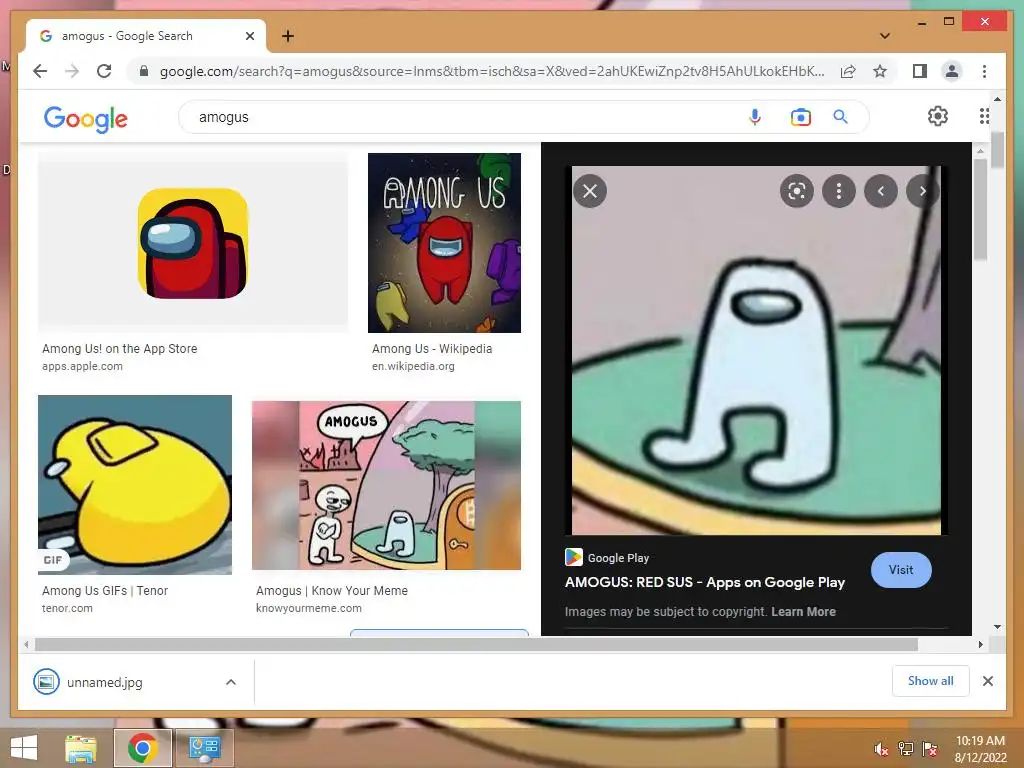The image size is (1024, 768).
Task: Open the Action Center flag icon
Action: [929, 749]
